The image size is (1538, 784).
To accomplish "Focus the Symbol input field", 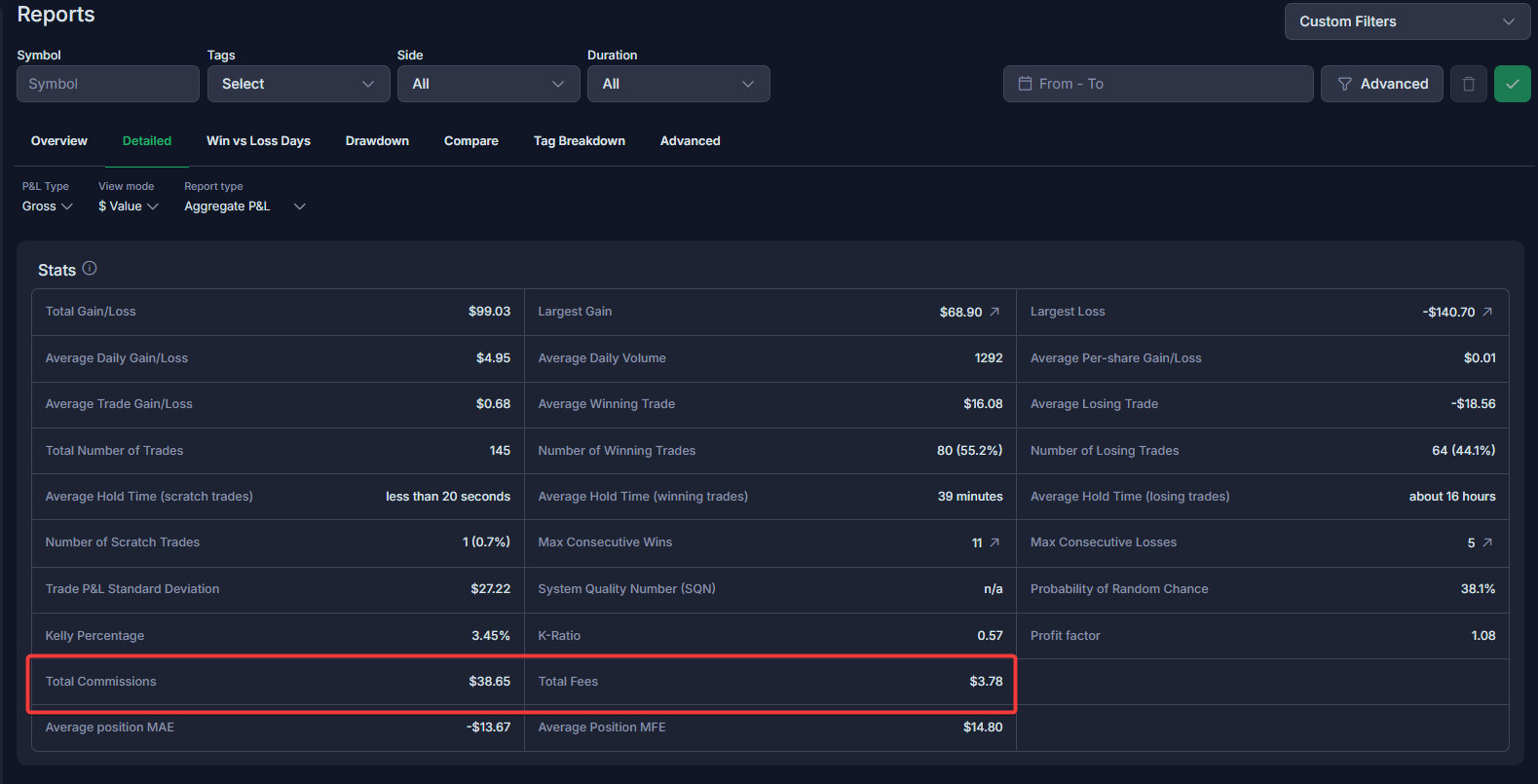I will (x=108, y=84).
